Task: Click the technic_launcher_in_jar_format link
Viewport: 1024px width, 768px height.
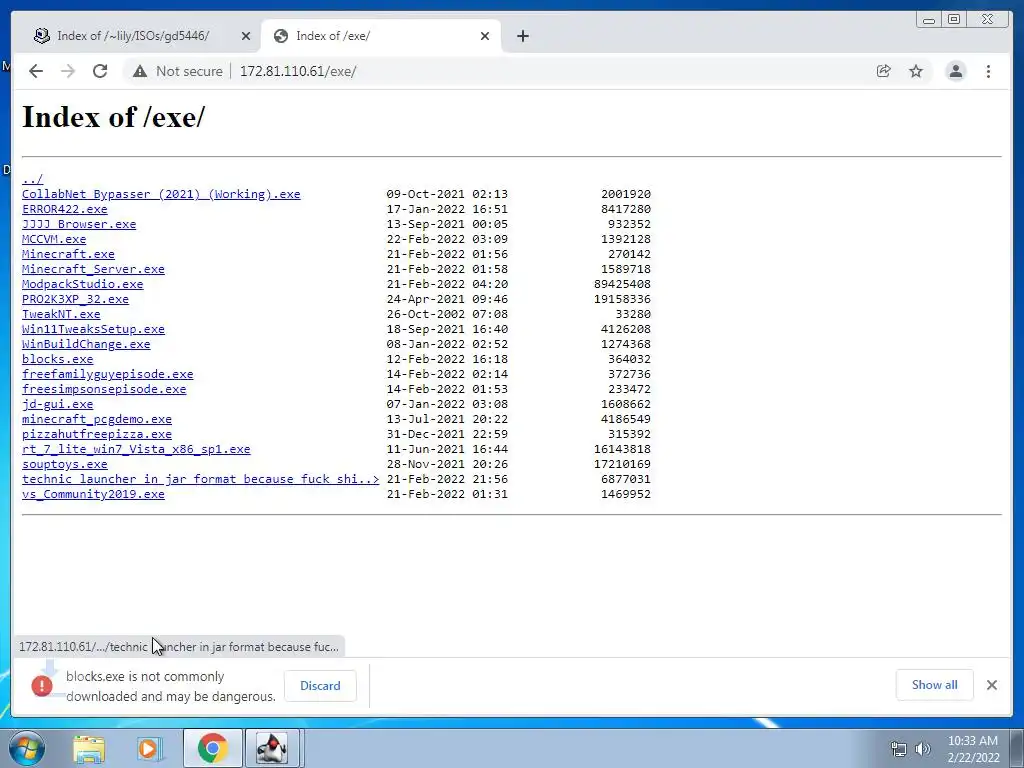Action: [x=200, y=479]
